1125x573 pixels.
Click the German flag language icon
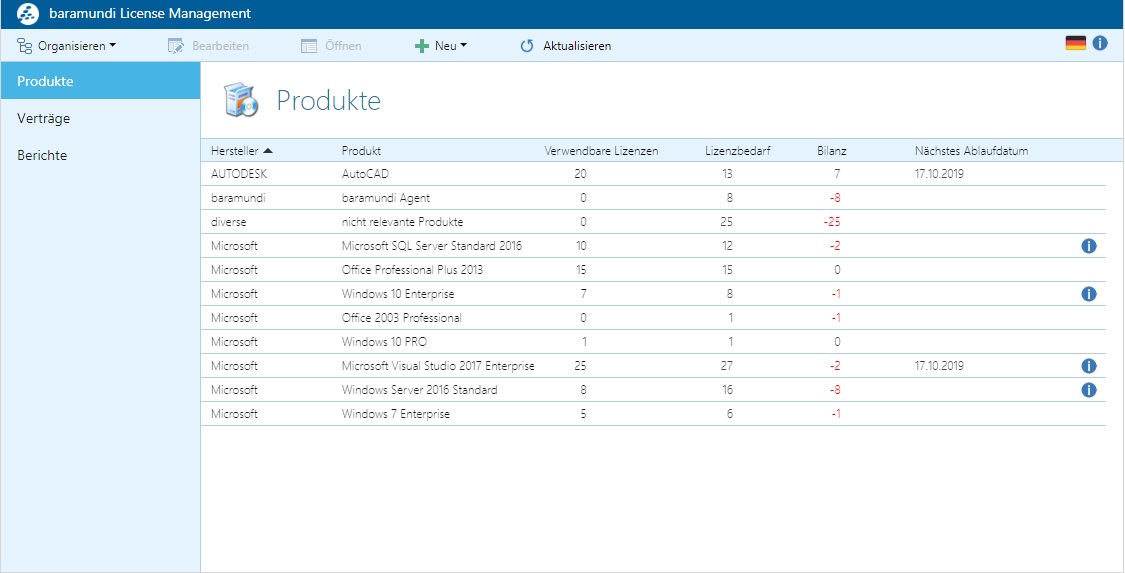[1075, 44]
